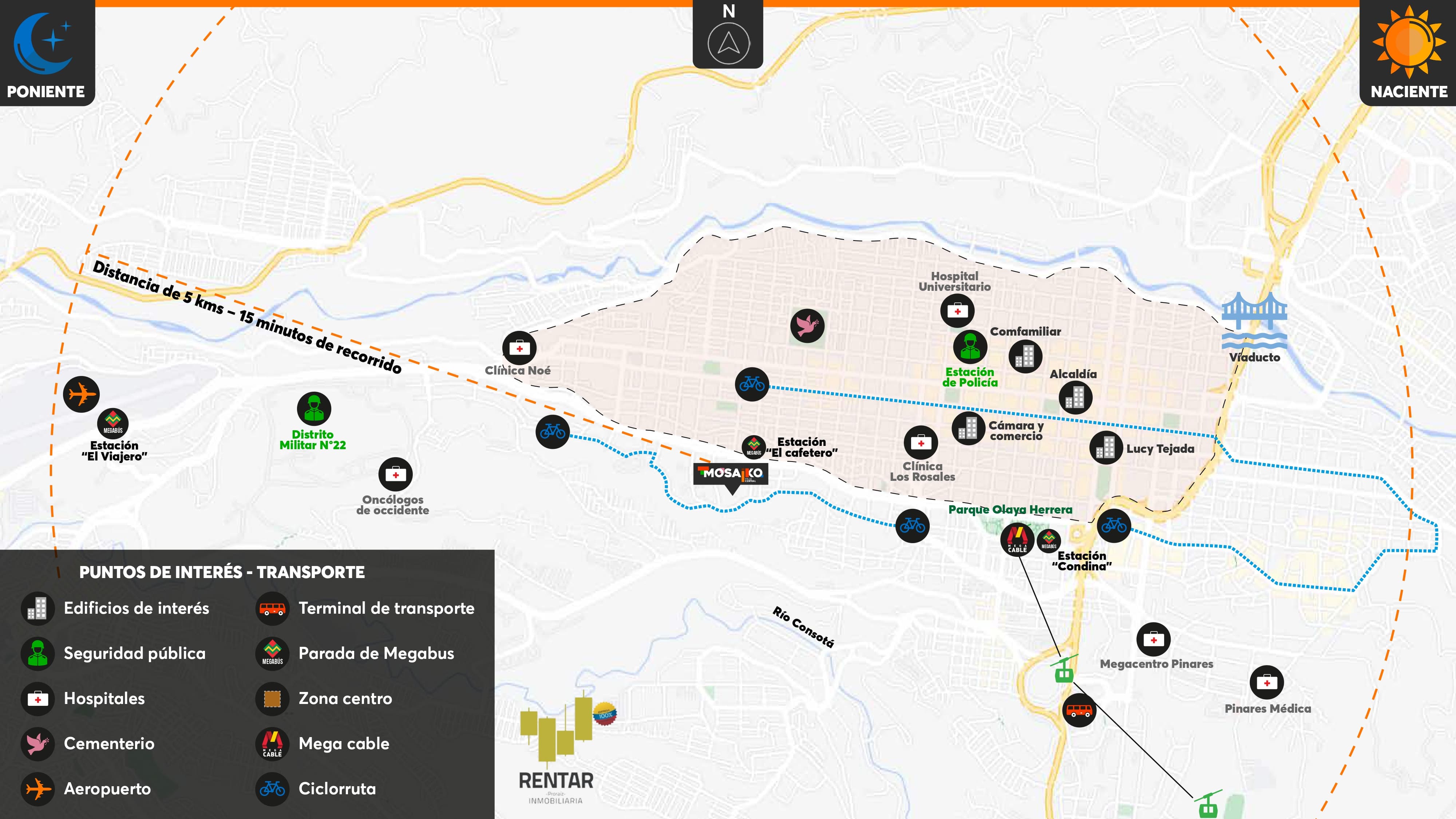This screenshot has width=1456, height=819.
Task: Click the airport airplane icon on map
Action: pyautogui.click(x=82, y=394)
